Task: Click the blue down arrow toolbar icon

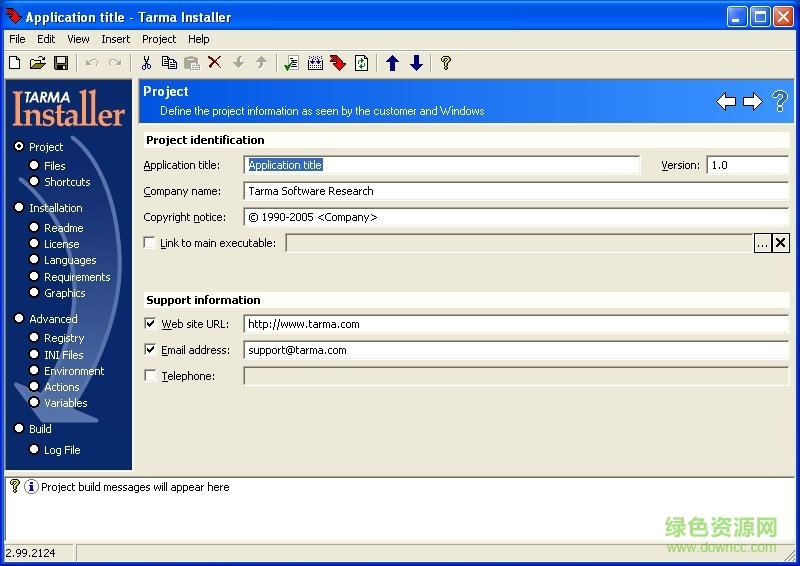Action: pos(416,63)
